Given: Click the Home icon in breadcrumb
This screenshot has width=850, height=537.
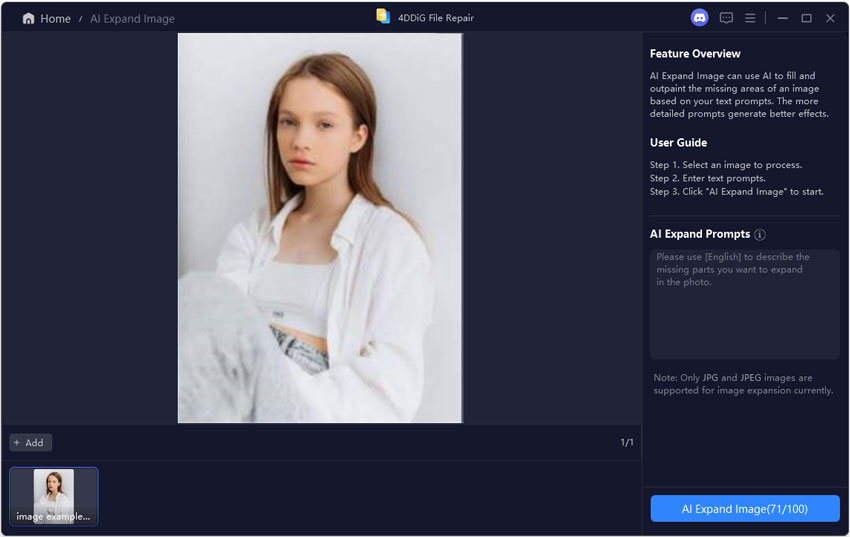Looking at the screenshot, I should click(28, 18).
